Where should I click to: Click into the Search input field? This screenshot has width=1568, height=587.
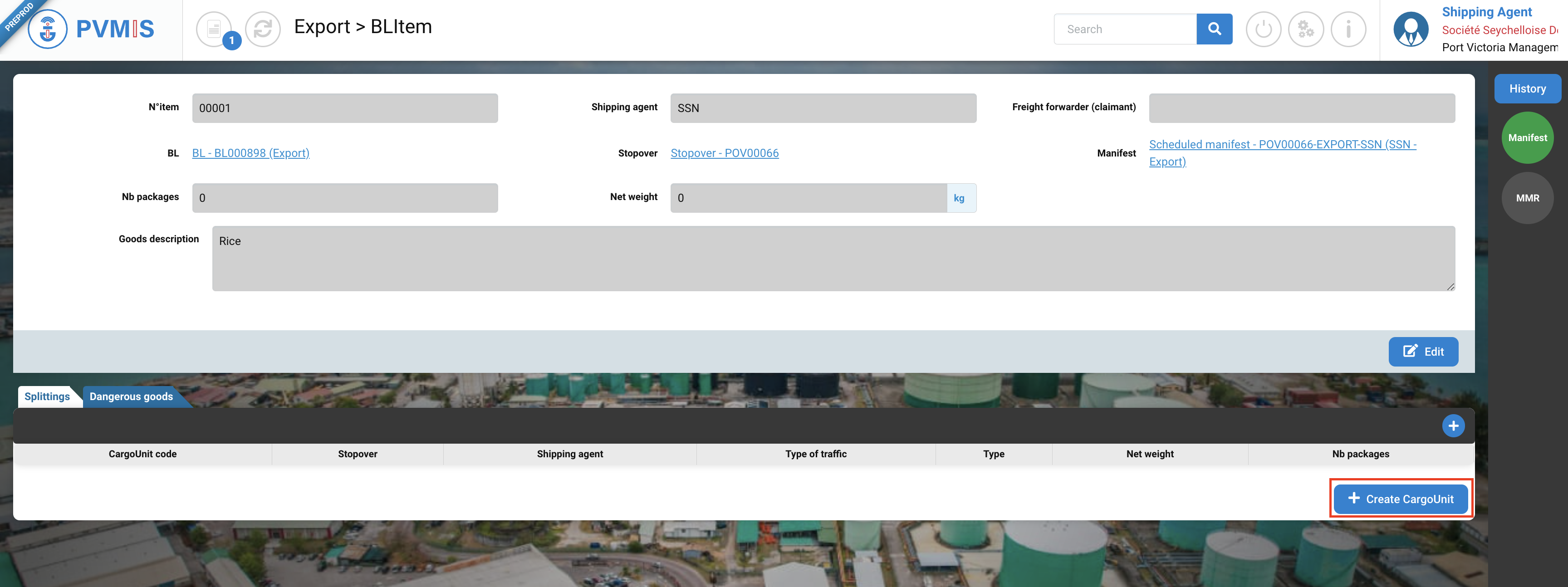pyautogui.click(x=1125, y=29)
